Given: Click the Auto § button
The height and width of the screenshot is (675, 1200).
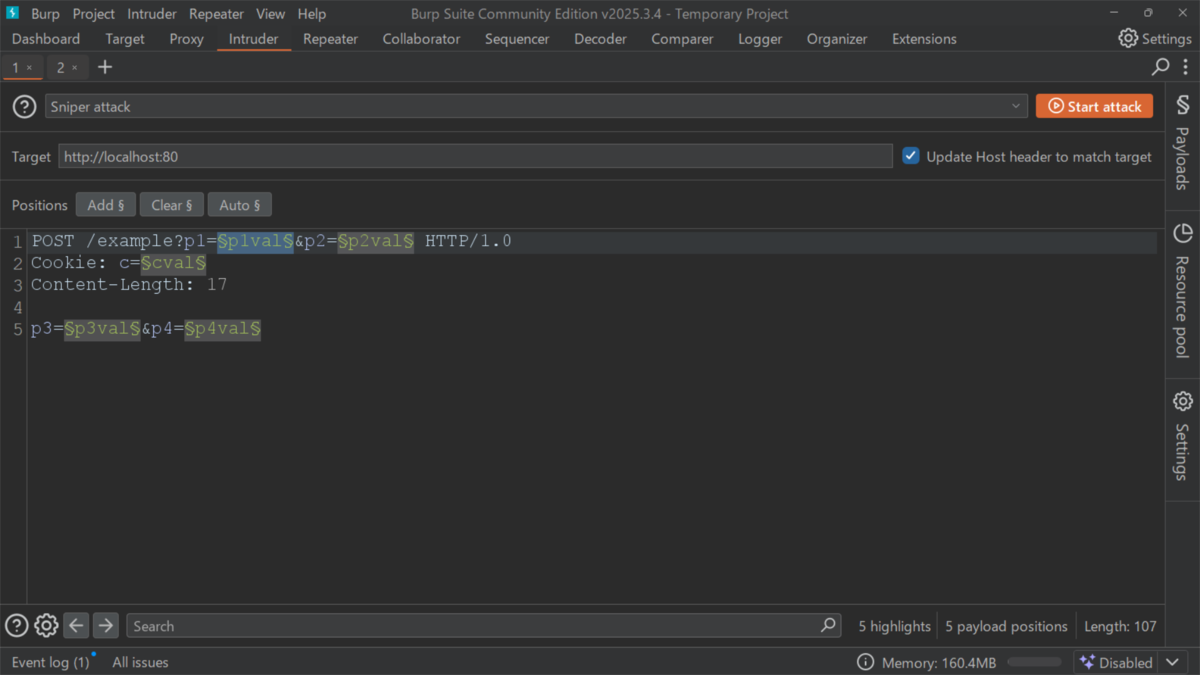Looking at the screenshot, I should pyautogui.click(x=239, y=205).
